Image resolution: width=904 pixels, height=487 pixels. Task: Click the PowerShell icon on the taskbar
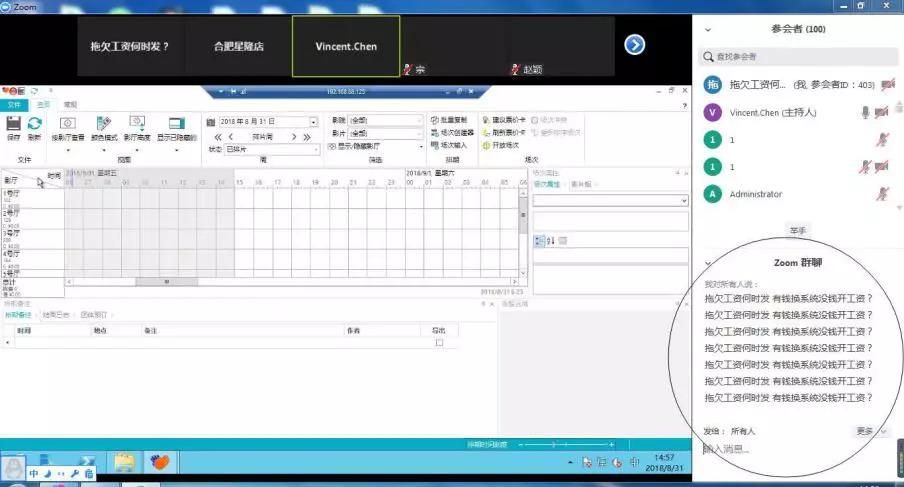pyautogui.click(x=87, y=460)
